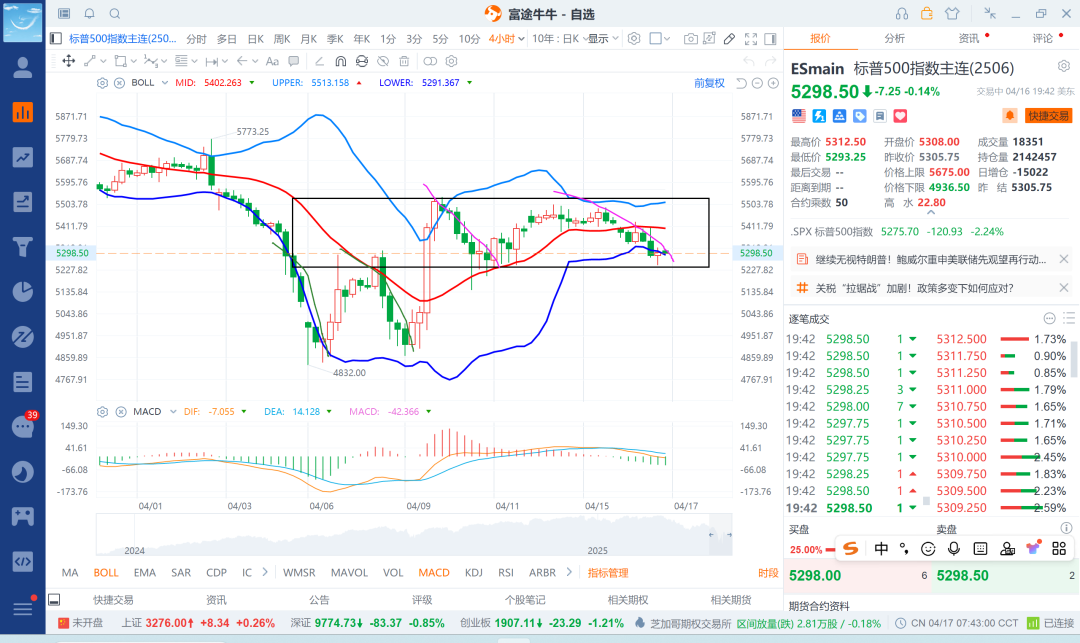Image resolution: width=1080 pixels, height=643 pixels.
Task: Switch to the 分析 tab
Action: tap(895, 38)
